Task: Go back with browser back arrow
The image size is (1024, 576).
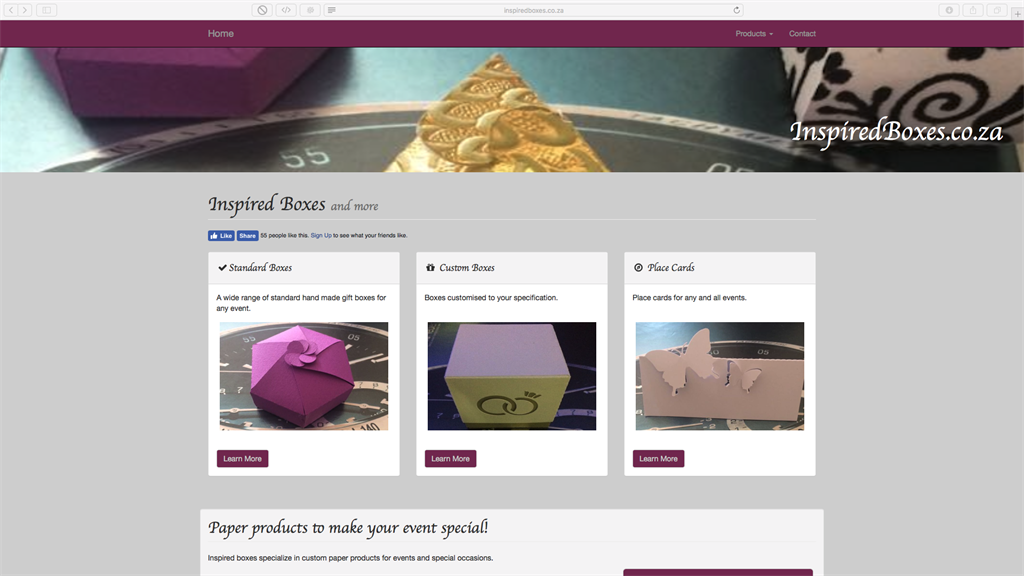Action: coord(11,10)
